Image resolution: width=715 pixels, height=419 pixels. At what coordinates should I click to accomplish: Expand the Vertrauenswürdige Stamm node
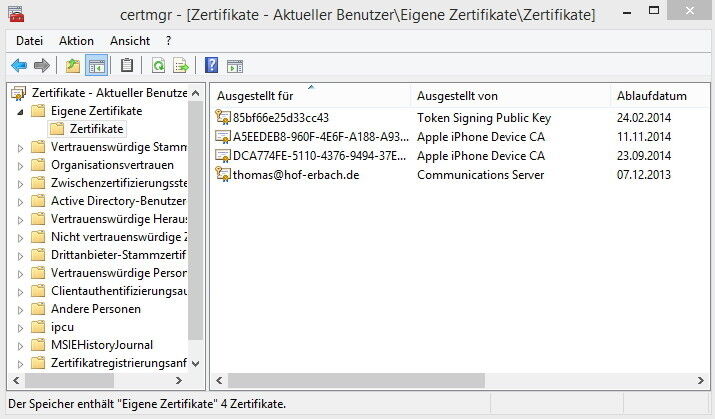tap(20, 148)
